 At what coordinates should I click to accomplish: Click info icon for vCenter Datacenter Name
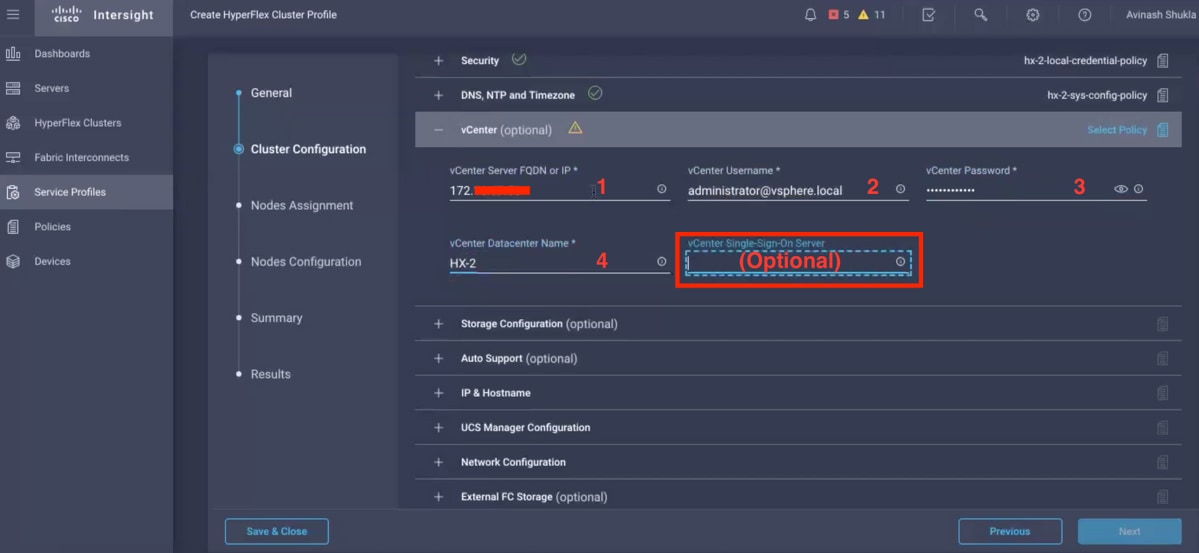coord(661,262)
